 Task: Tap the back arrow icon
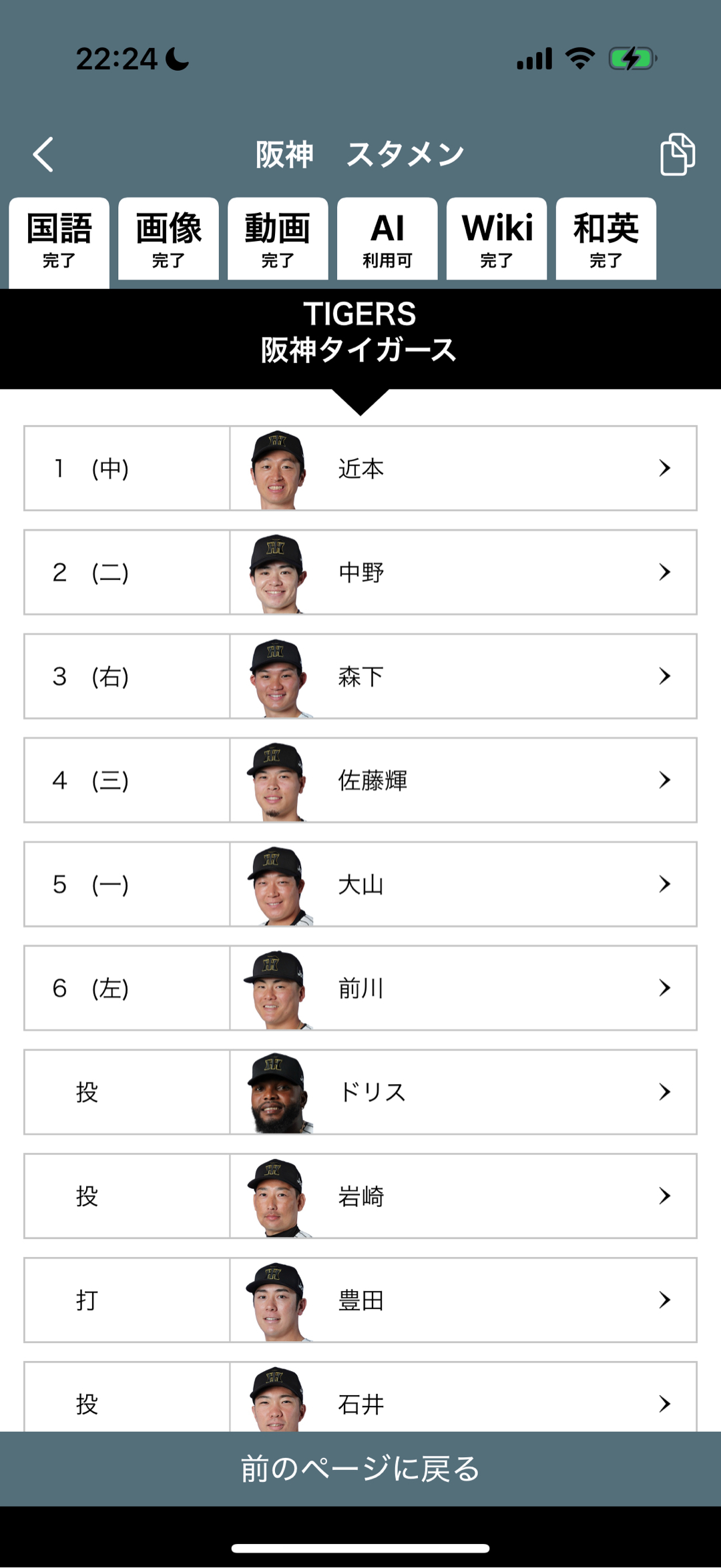(43, 155)
